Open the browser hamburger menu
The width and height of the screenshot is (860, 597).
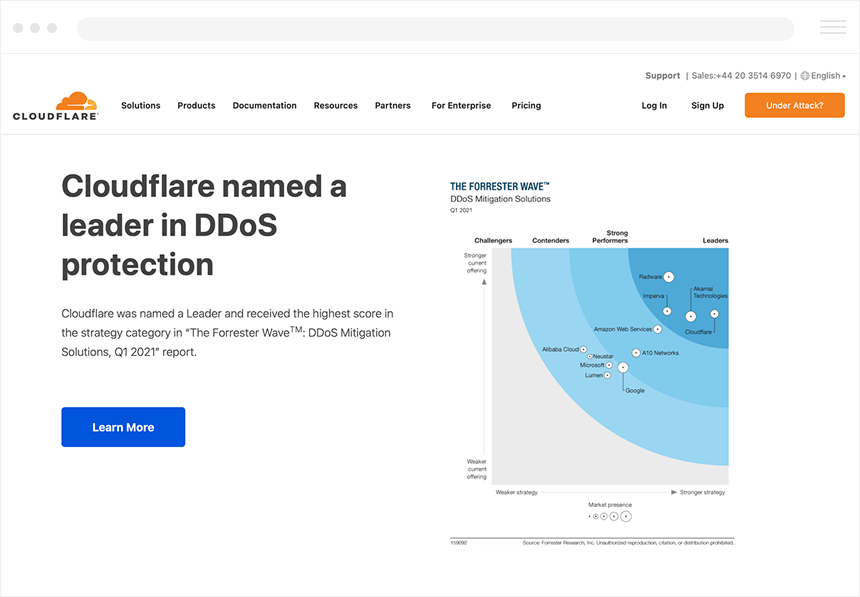[833, 27]
